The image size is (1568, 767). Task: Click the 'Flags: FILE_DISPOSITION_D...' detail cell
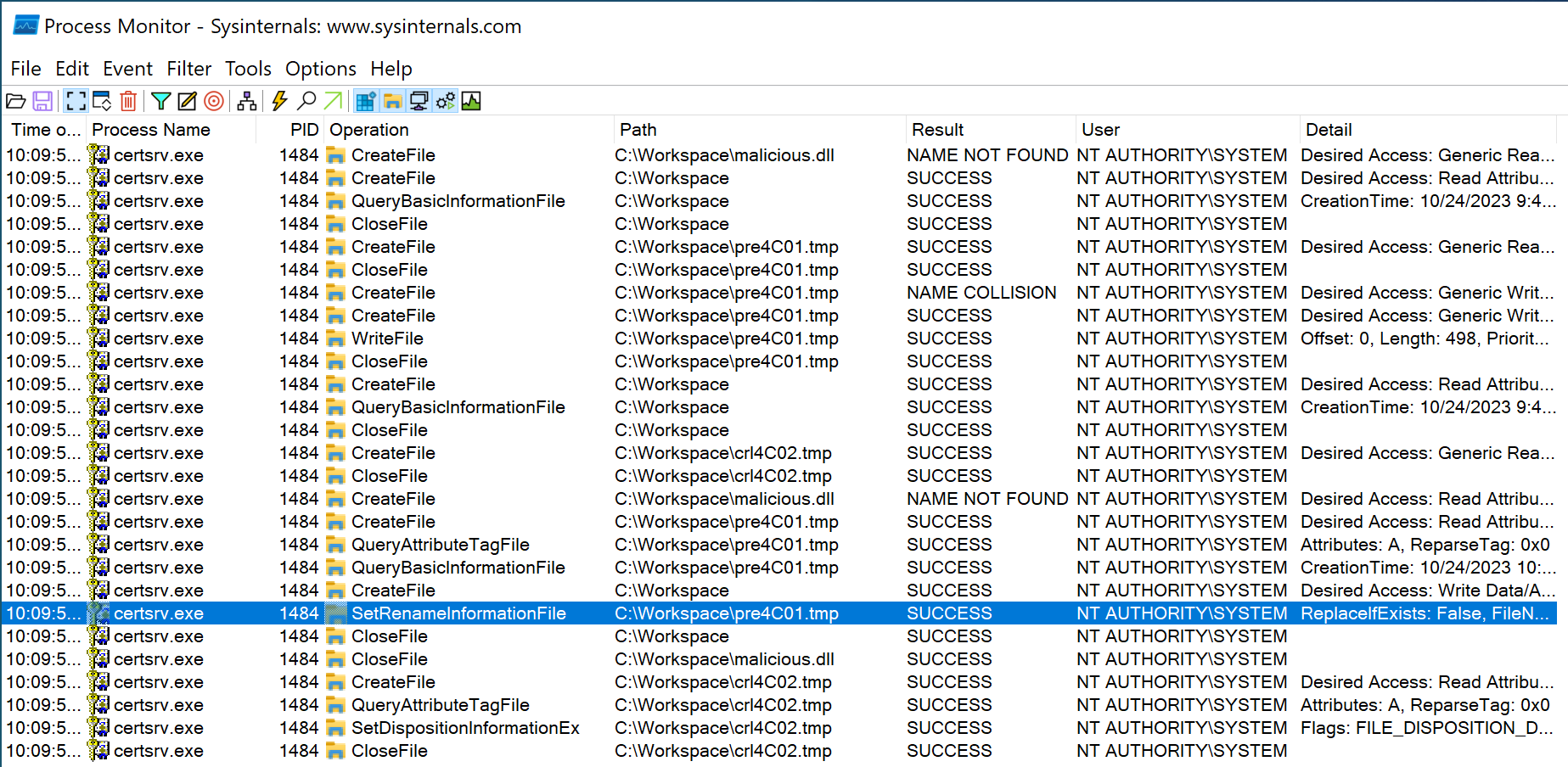point(1426,728)
